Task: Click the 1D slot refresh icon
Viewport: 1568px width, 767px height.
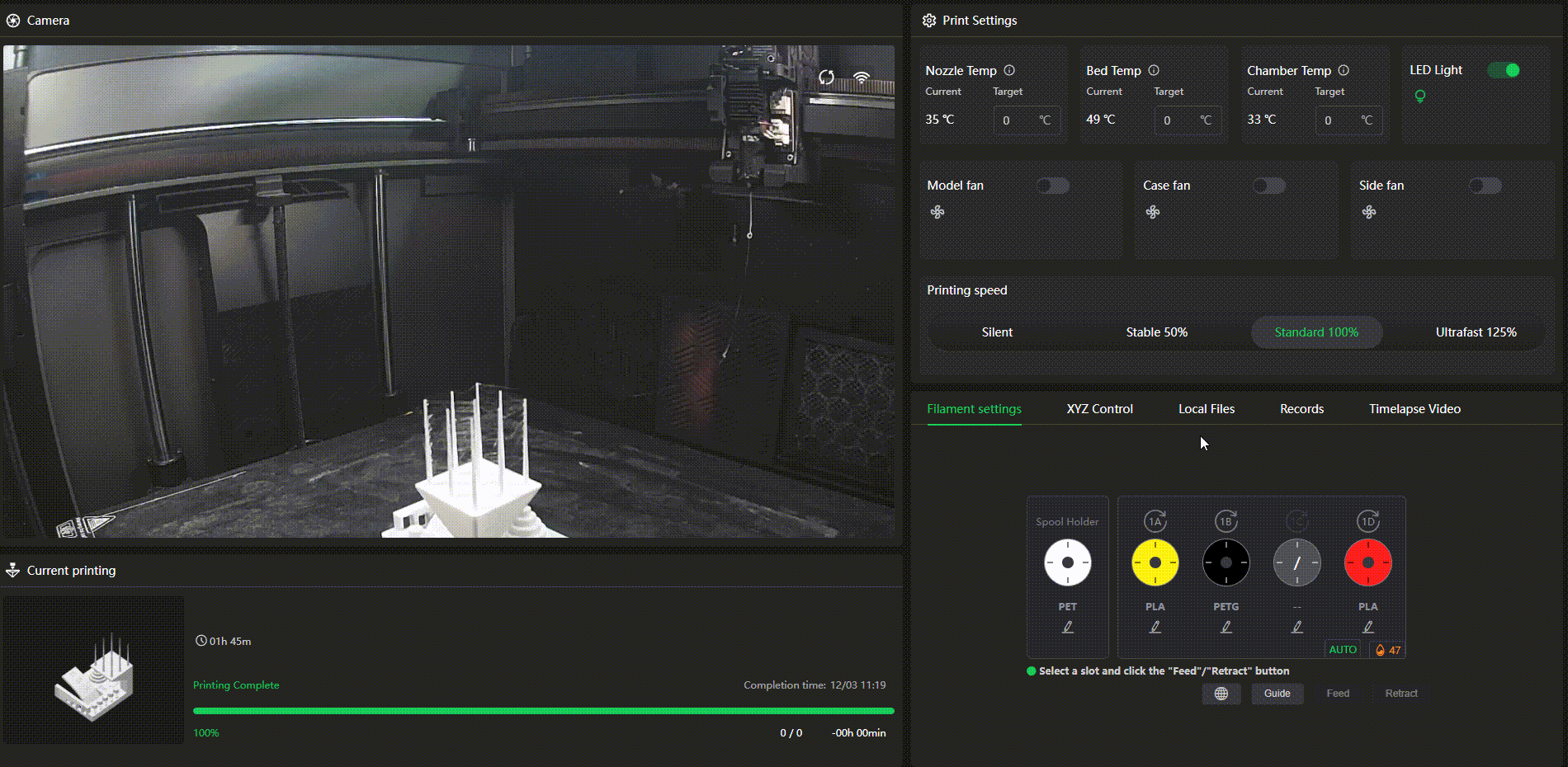Action: click(1367, 521)
